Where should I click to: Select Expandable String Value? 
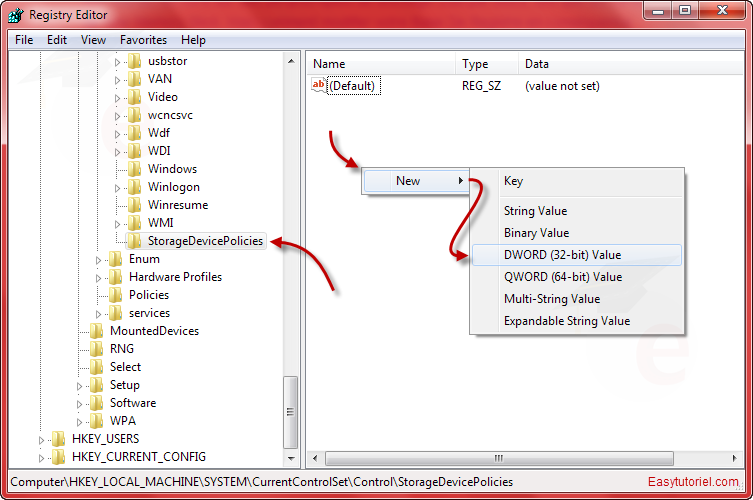click(x=577, y=321)
